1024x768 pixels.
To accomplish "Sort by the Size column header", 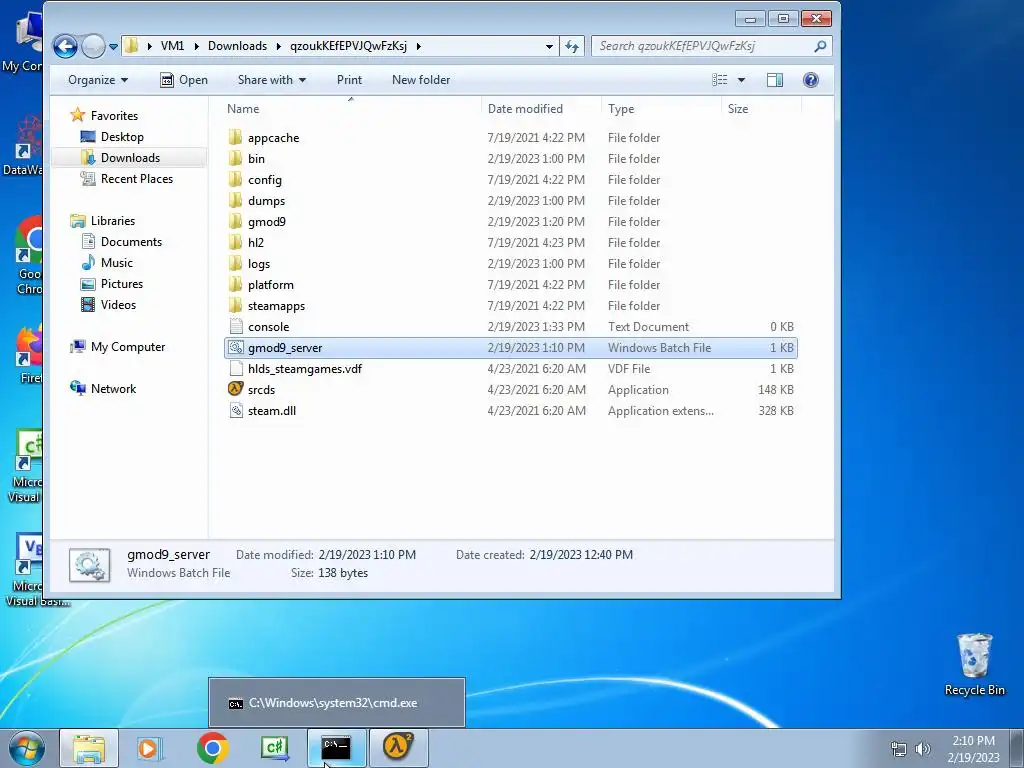I will click(738, 109).
